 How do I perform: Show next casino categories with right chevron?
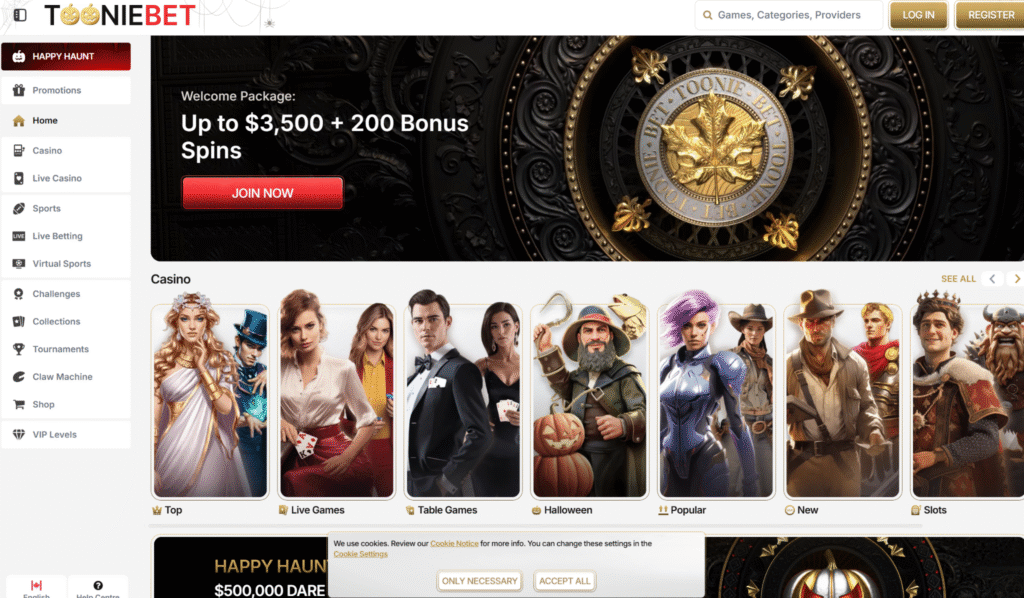click(1016, 279)
